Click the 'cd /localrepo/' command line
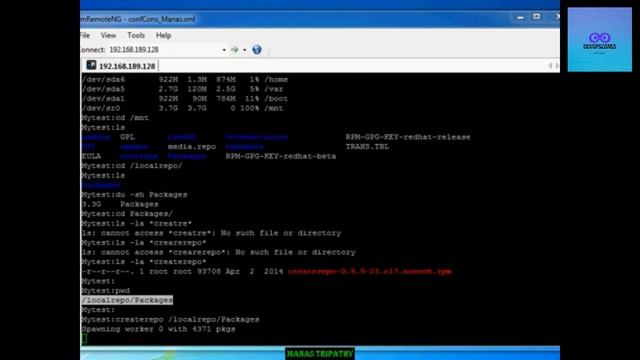The height and width of the screenshot is (360, 640). tap(132, 166)
